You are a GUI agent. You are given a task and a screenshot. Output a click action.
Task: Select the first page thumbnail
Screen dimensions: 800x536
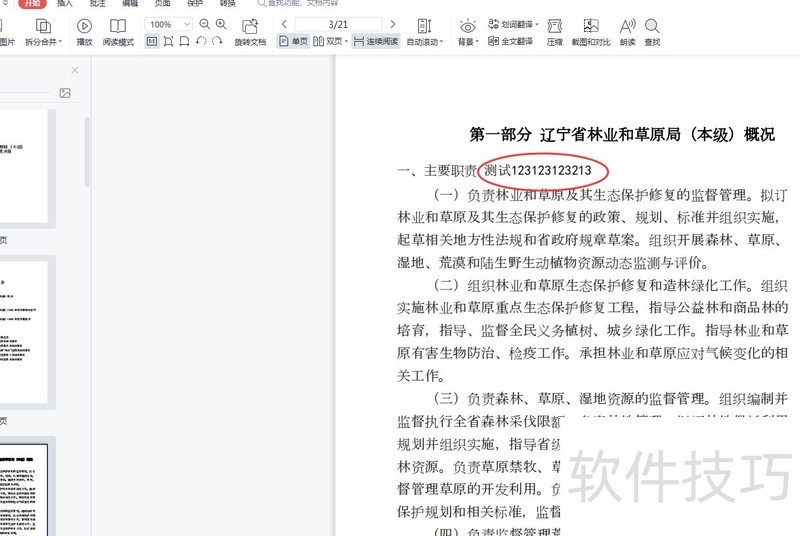click(x=23, y=167)
